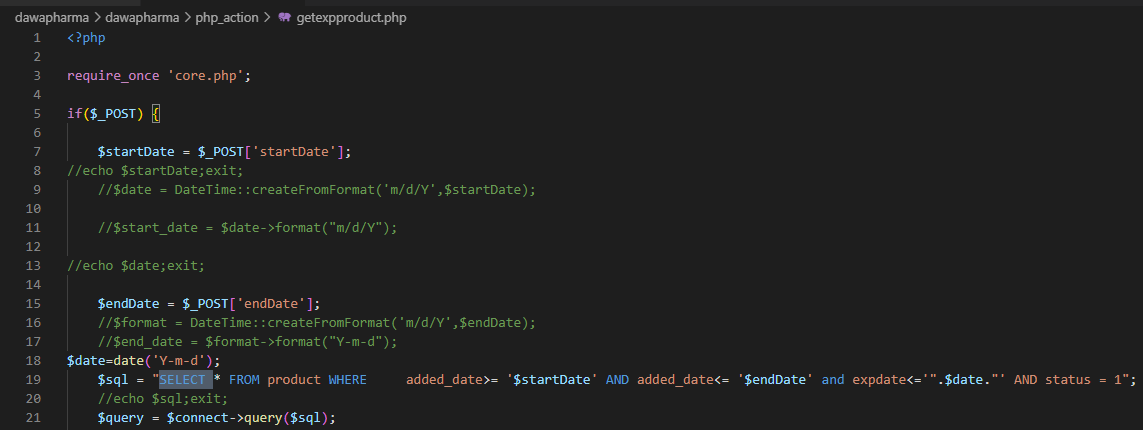Click line number 12 in the gutter
This screenshot has width=1143, height=430.
(34, 246)
